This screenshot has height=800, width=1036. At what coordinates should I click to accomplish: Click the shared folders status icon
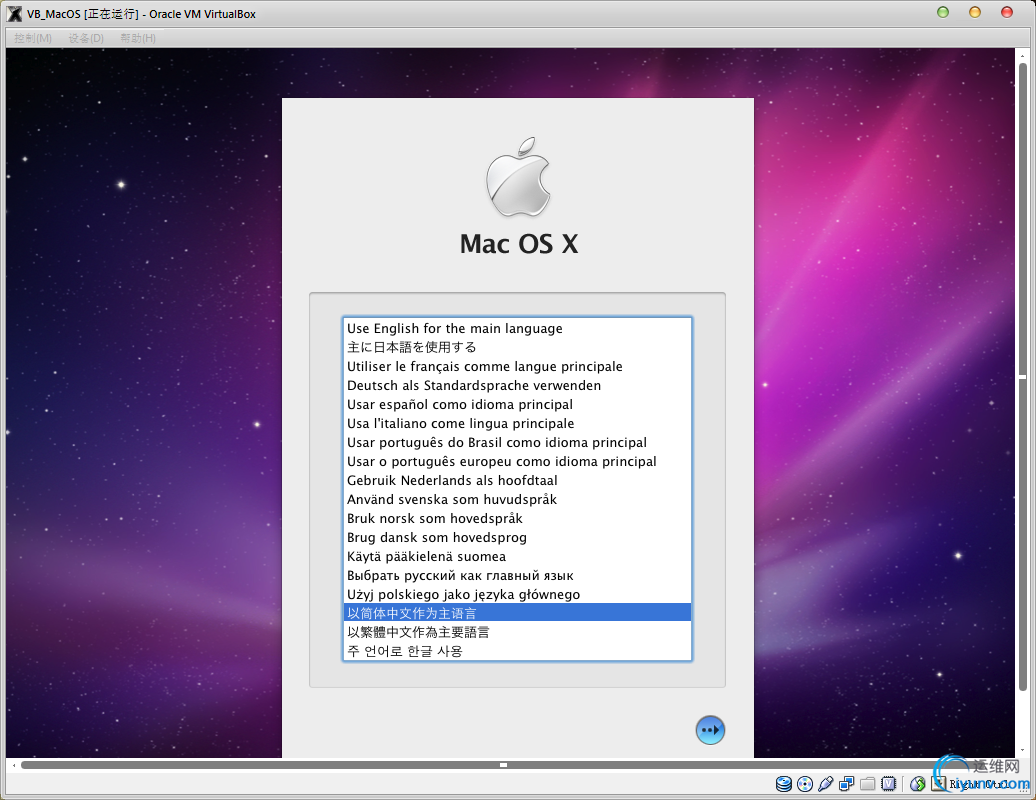(868, 784)
